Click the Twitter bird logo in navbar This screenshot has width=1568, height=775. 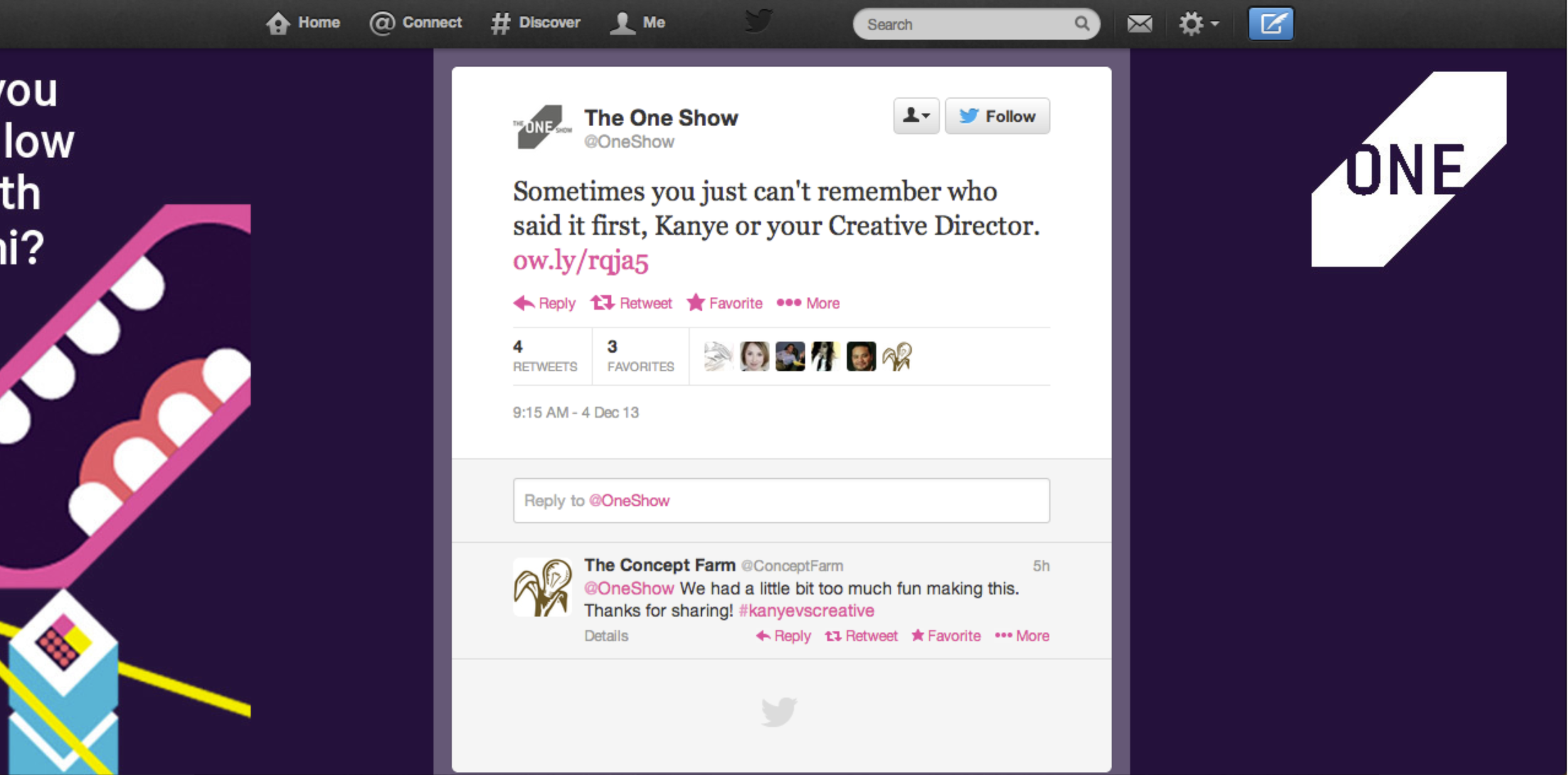[759, 21]
